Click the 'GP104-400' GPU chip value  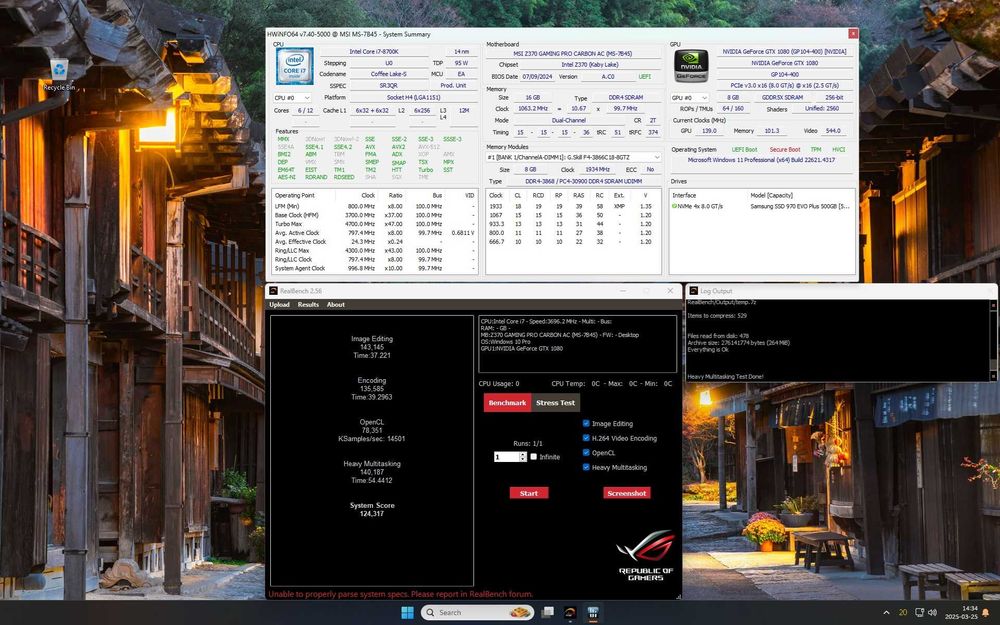784,74
